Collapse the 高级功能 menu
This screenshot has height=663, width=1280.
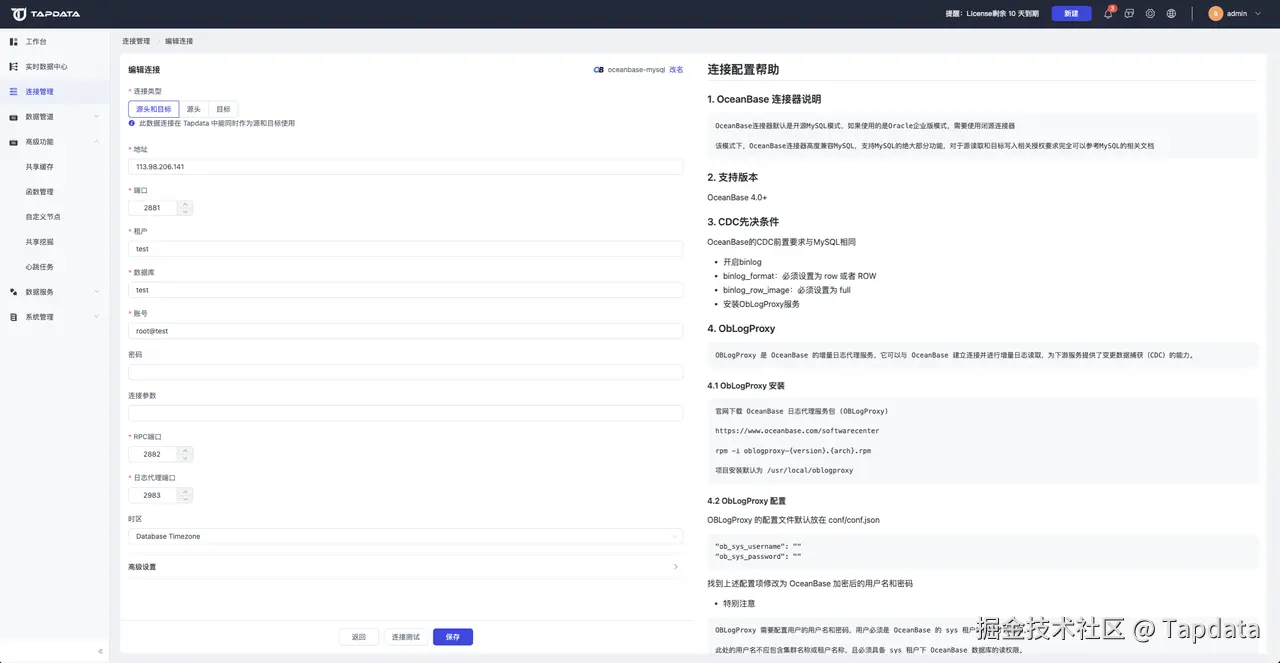97,142
